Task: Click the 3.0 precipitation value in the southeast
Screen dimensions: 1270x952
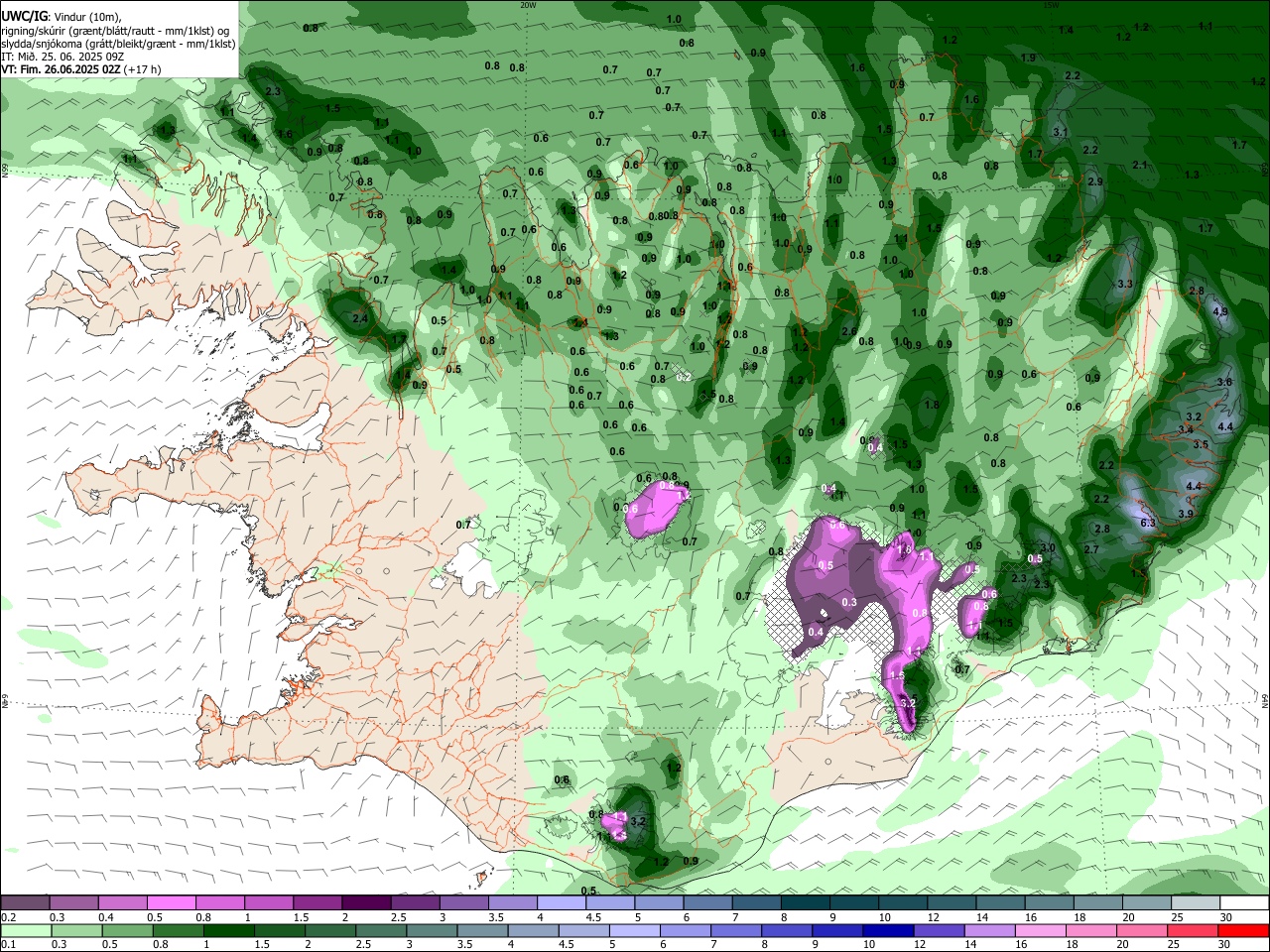Action: pos(1048,548)
